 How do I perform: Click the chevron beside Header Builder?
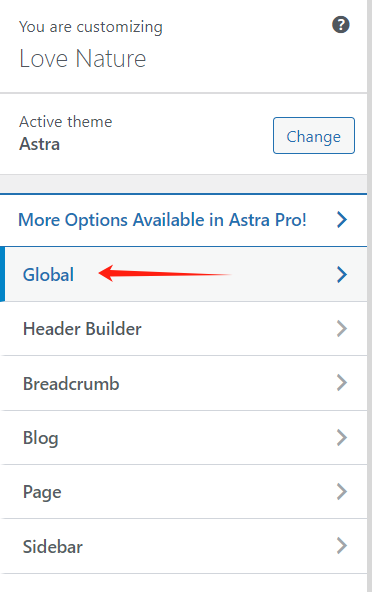[x=342, y=329]
